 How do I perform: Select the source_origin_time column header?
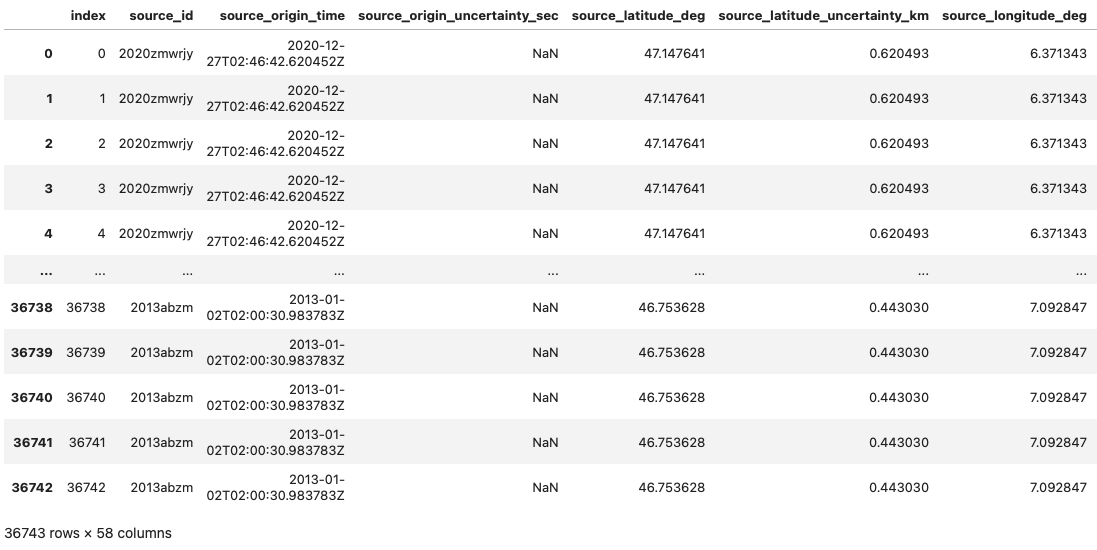(x=281, y=16)
